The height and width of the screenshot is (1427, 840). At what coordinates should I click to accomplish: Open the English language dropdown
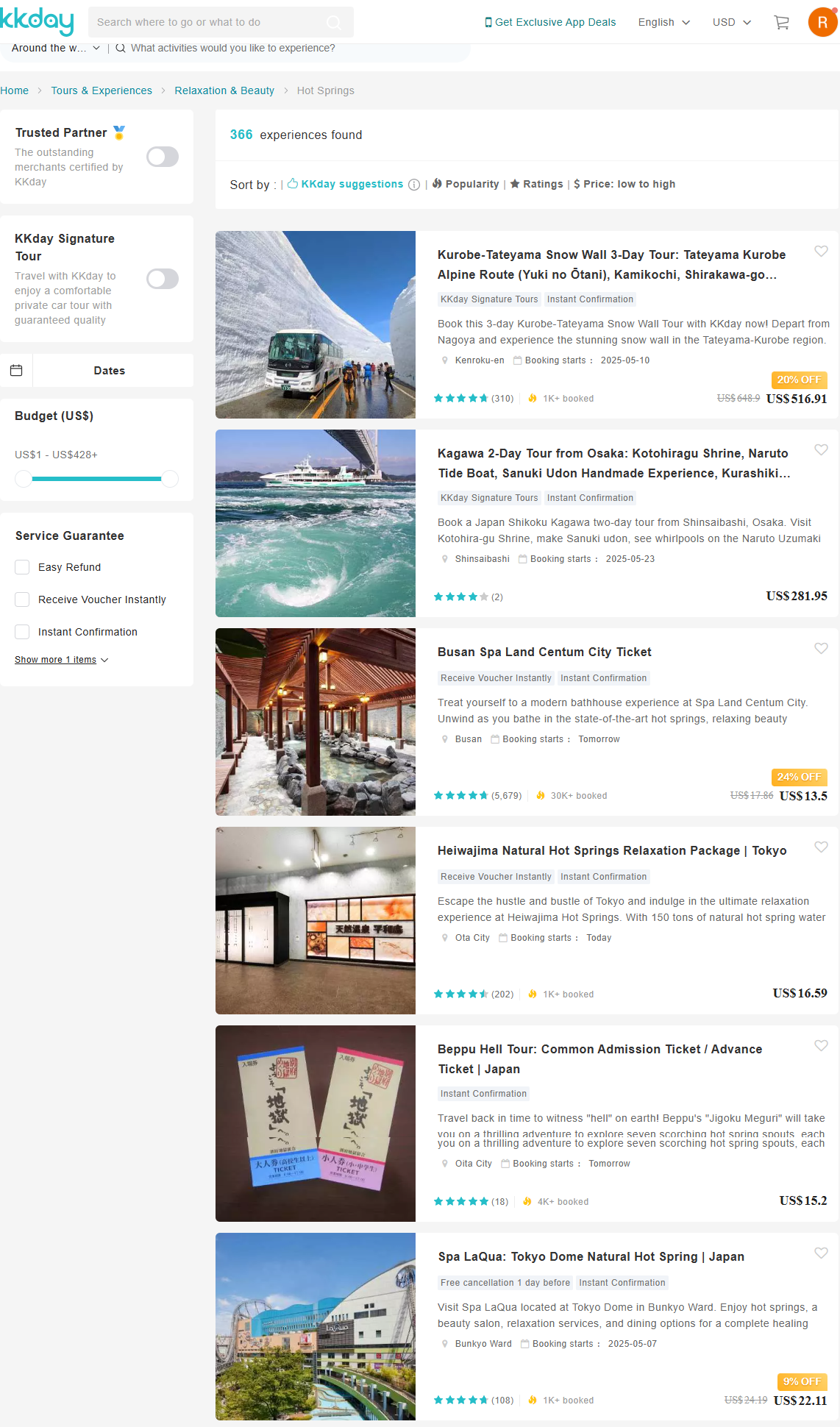(664, 22)
